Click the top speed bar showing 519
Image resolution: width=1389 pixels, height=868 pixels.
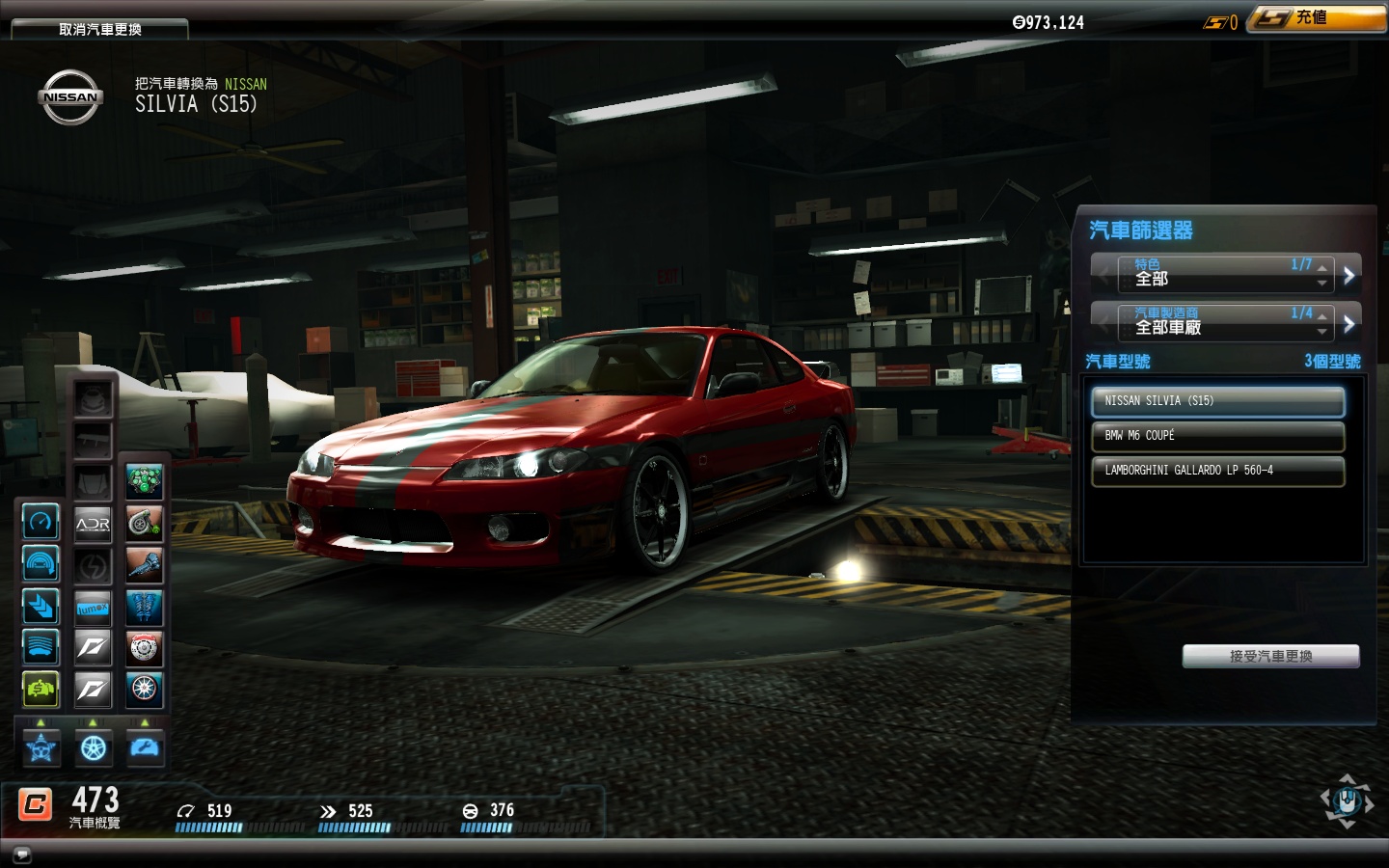(239, 827)
